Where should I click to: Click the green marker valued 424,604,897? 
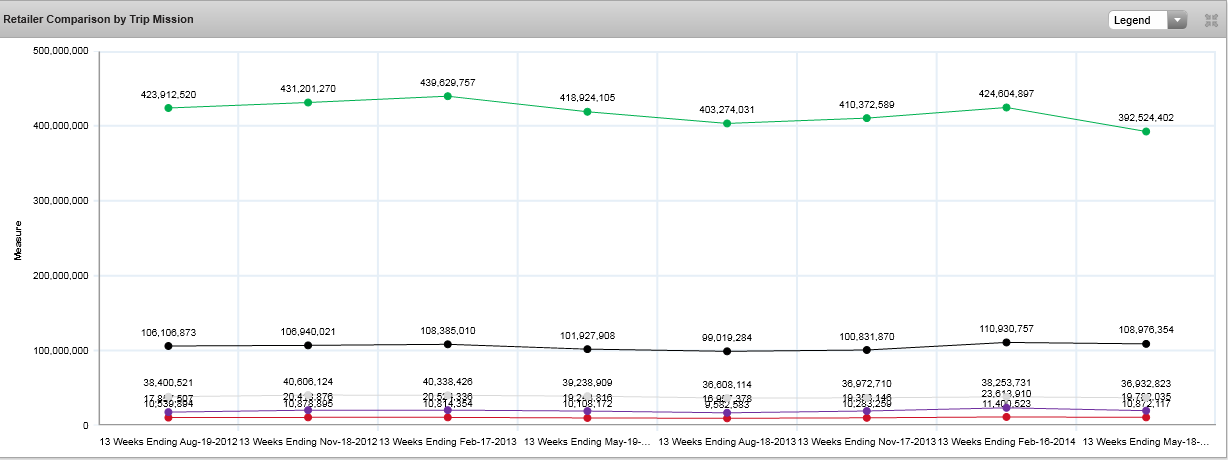pos(1006,108)
